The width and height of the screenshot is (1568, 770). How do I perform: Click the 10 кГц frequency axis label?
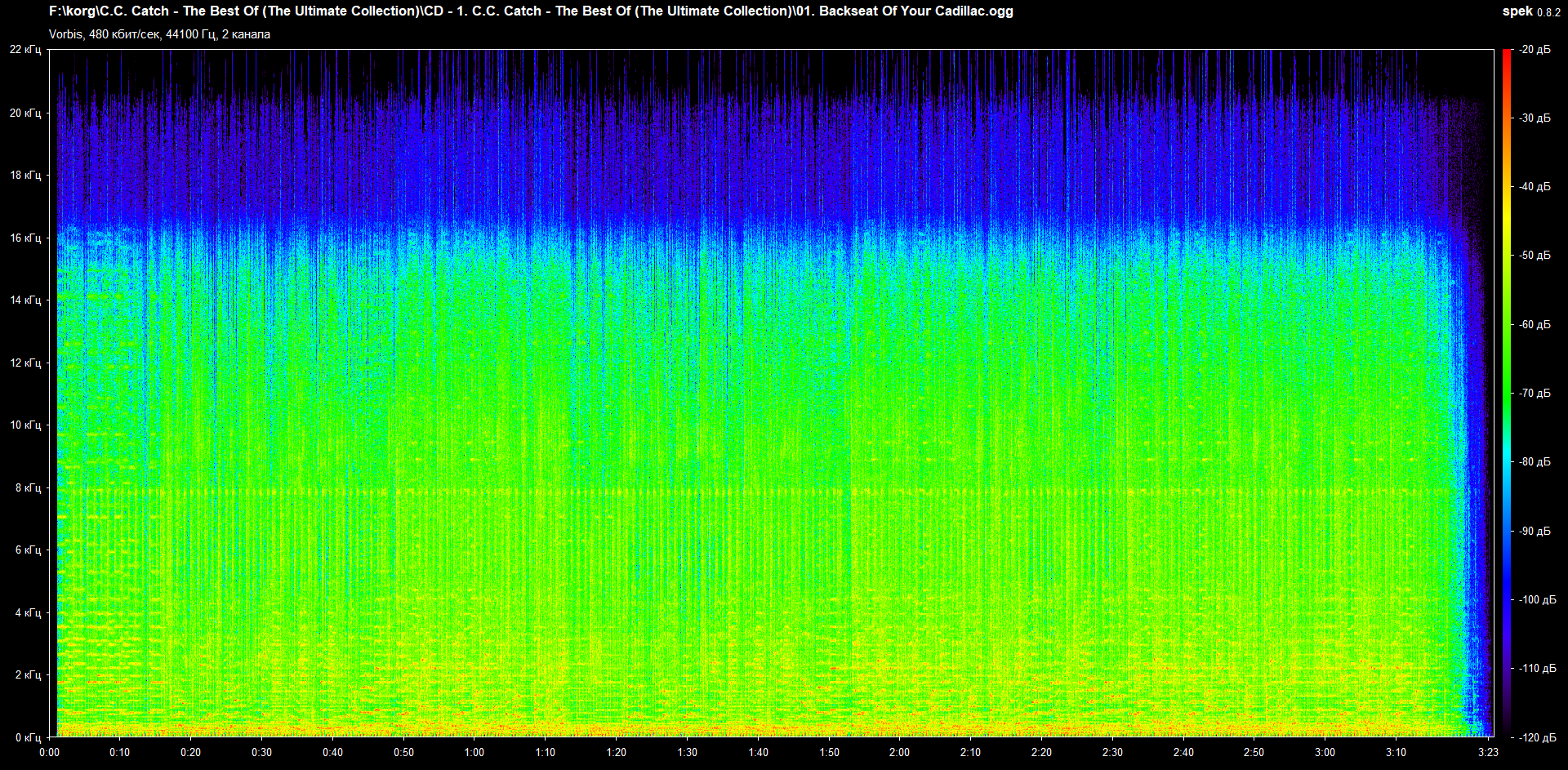[25, 425]
